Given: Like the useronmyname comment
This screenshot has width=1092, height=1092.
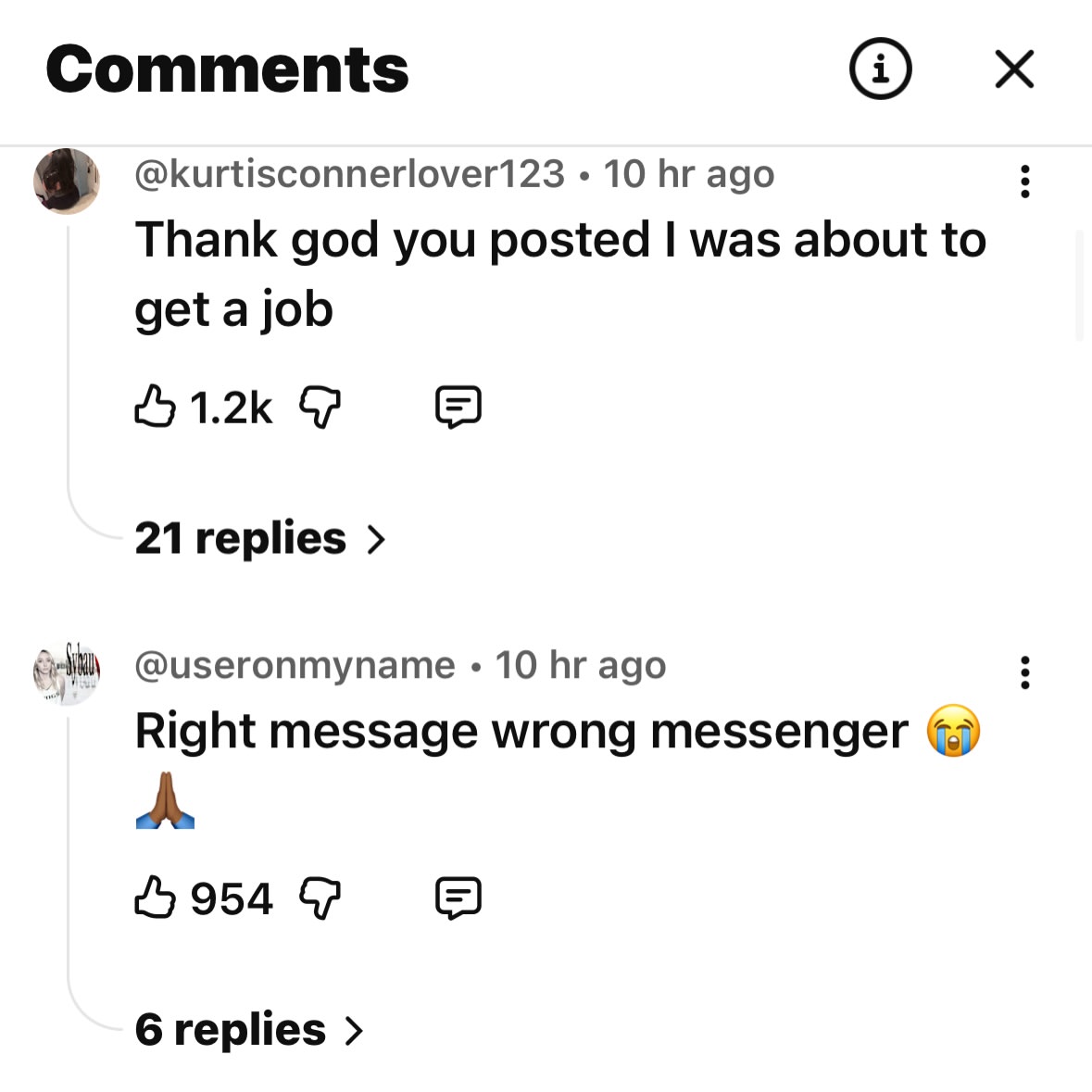Looking at the screenshot, I should tap(155, 897).
